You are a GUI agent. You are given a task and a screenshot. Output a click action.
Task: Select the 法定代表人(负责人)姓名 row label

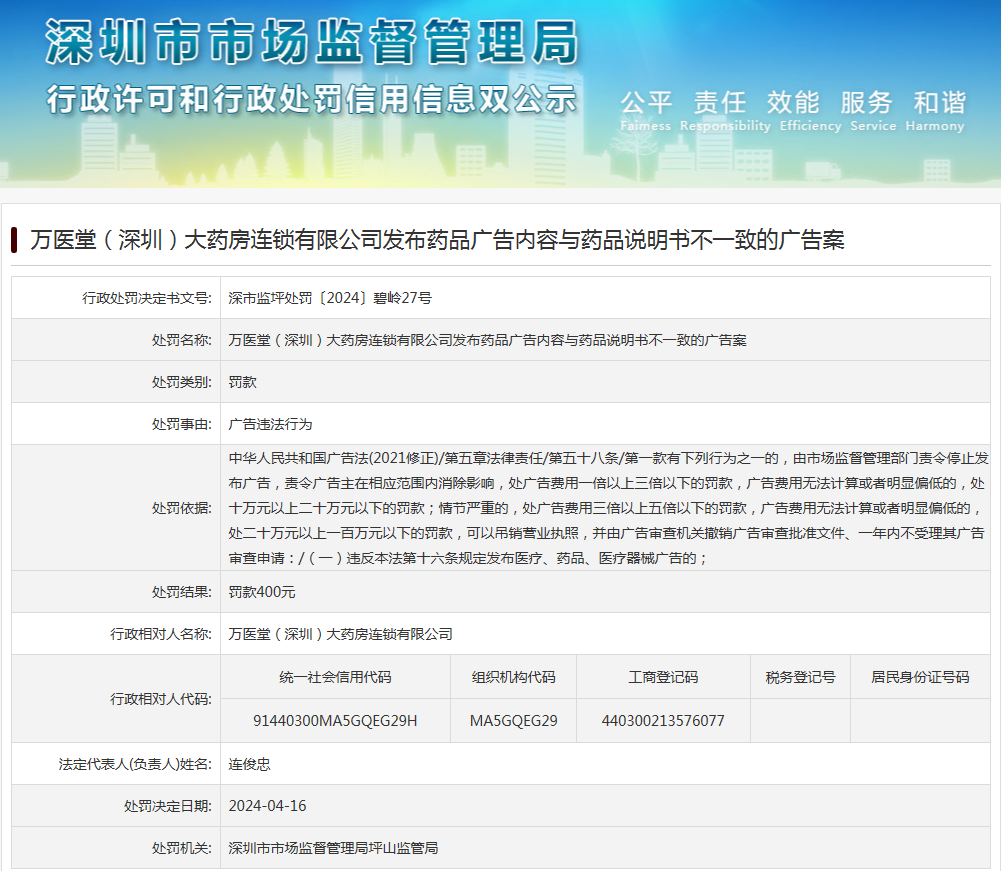point(135,764)
